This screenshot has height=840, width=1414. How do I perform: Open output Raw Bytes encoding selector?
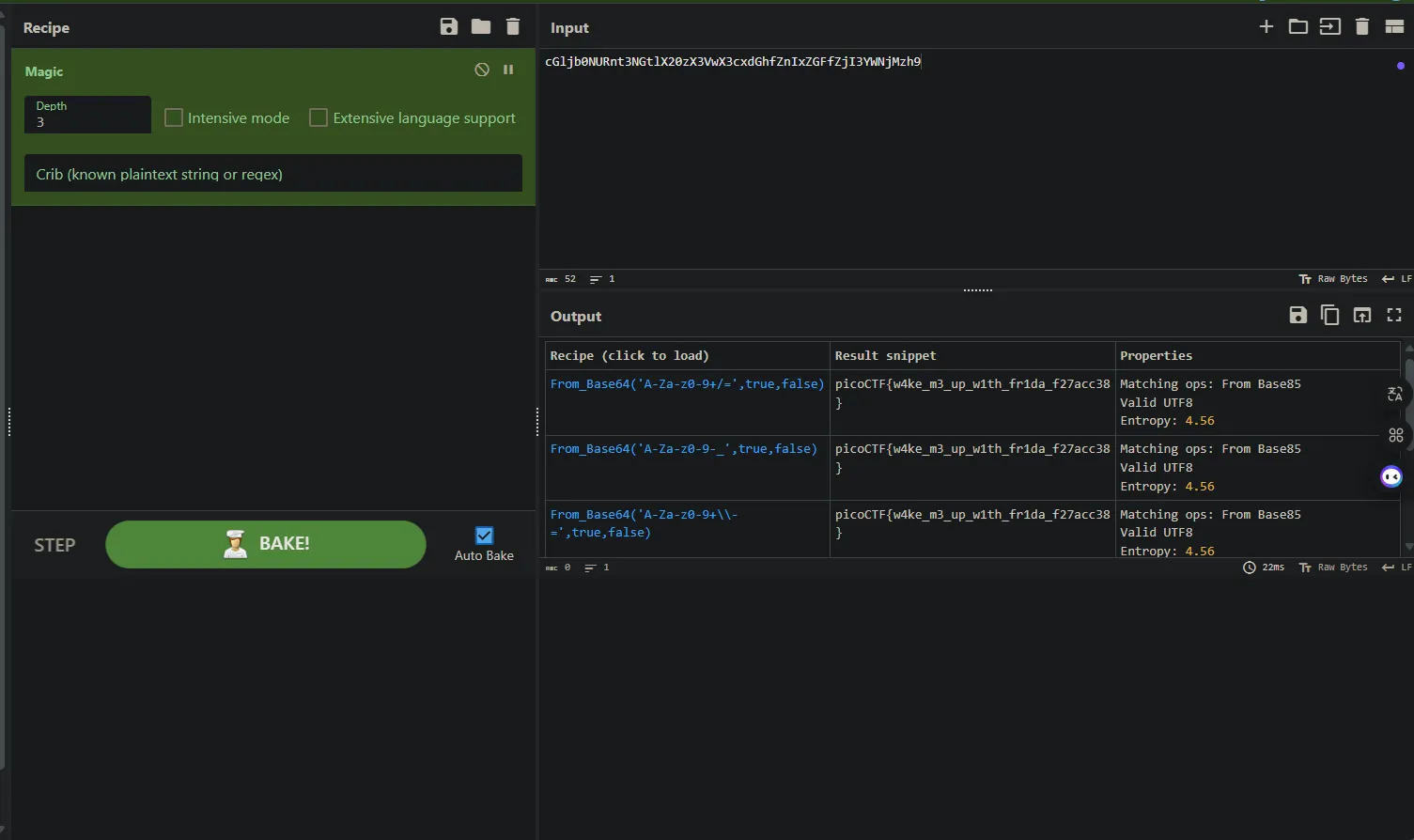tap(1333, 568)
